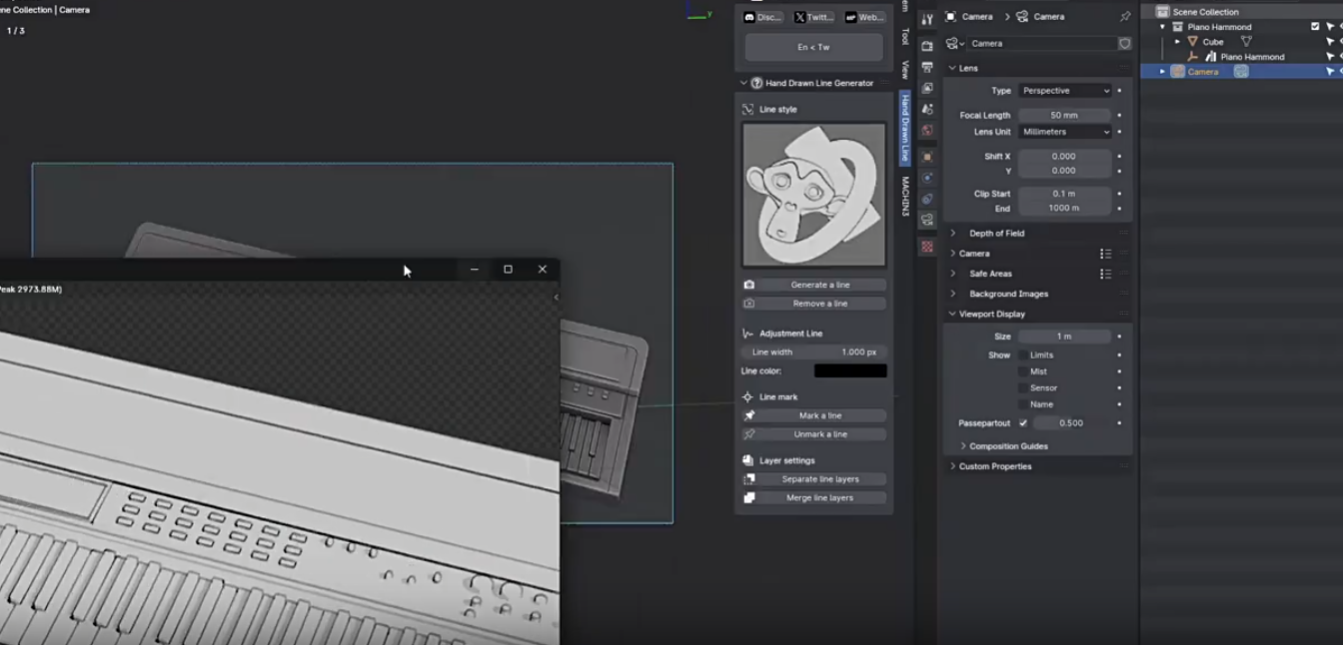Screen dimensions: 1343x645
Task: Expand the Composition Guides subpanel
Action: (x=964, y=446)
